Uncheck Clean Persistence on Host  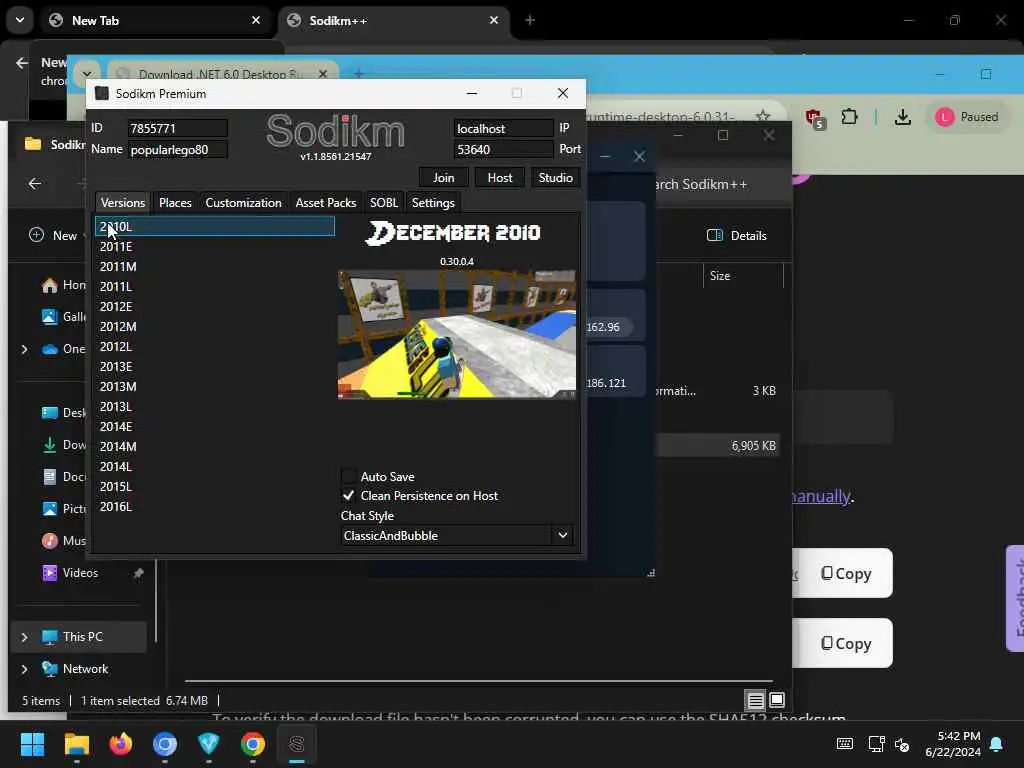click(x=349, y=496)
